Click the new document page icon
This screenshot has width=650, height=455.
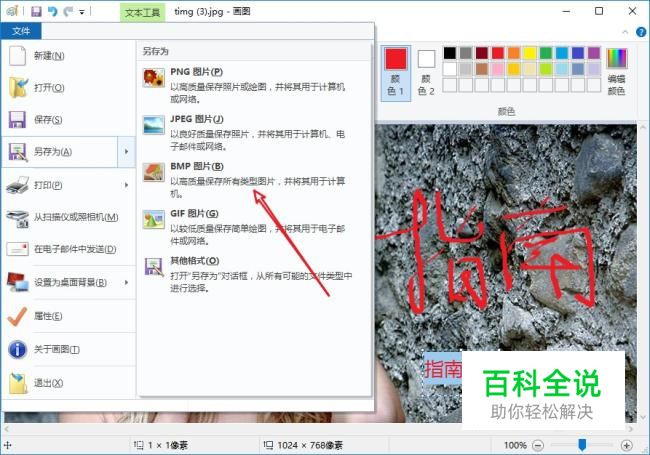point(17,56)
